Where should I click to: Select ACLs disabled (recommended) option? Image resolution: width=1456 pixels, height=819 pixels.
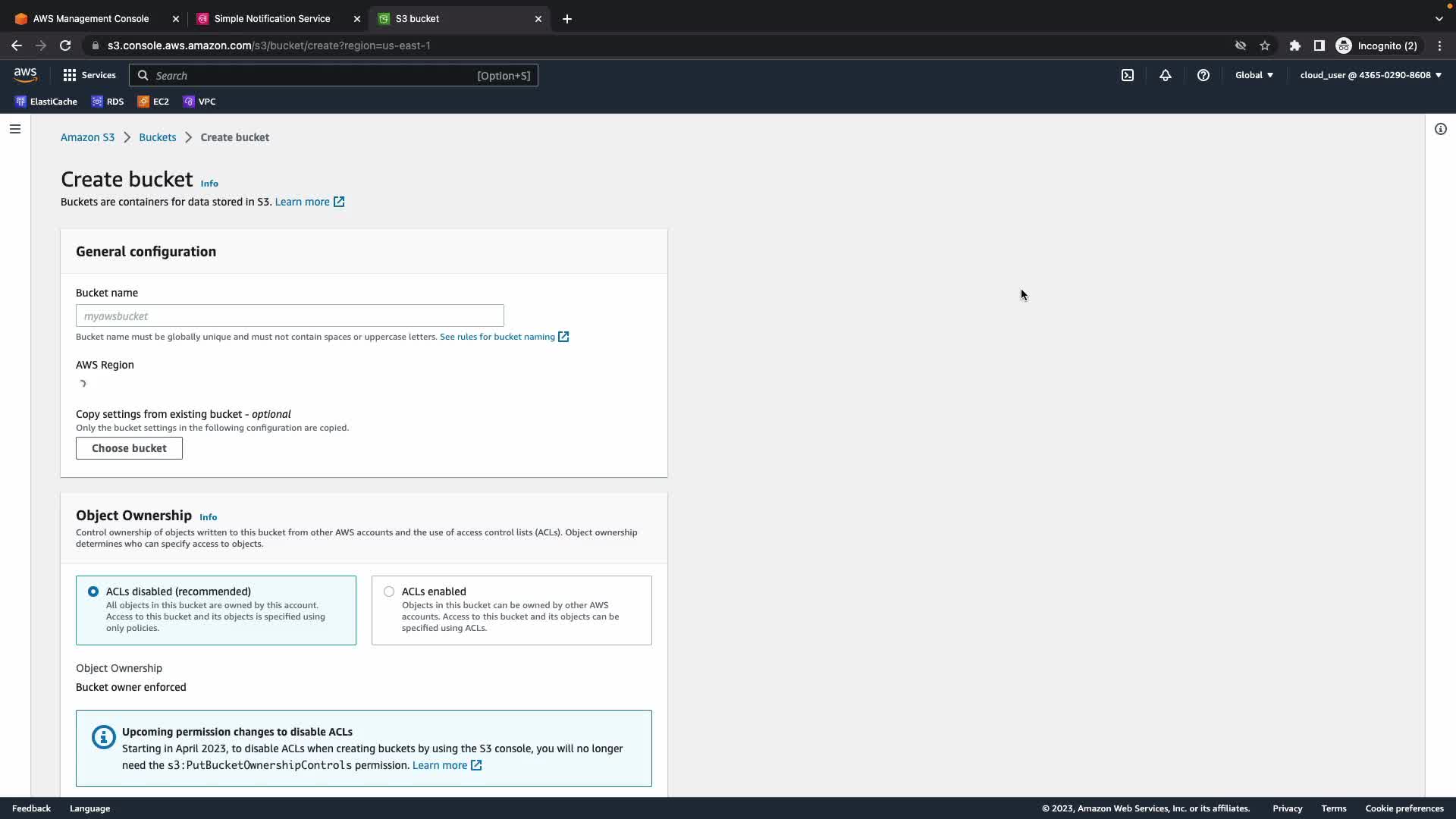pos(93,591)
